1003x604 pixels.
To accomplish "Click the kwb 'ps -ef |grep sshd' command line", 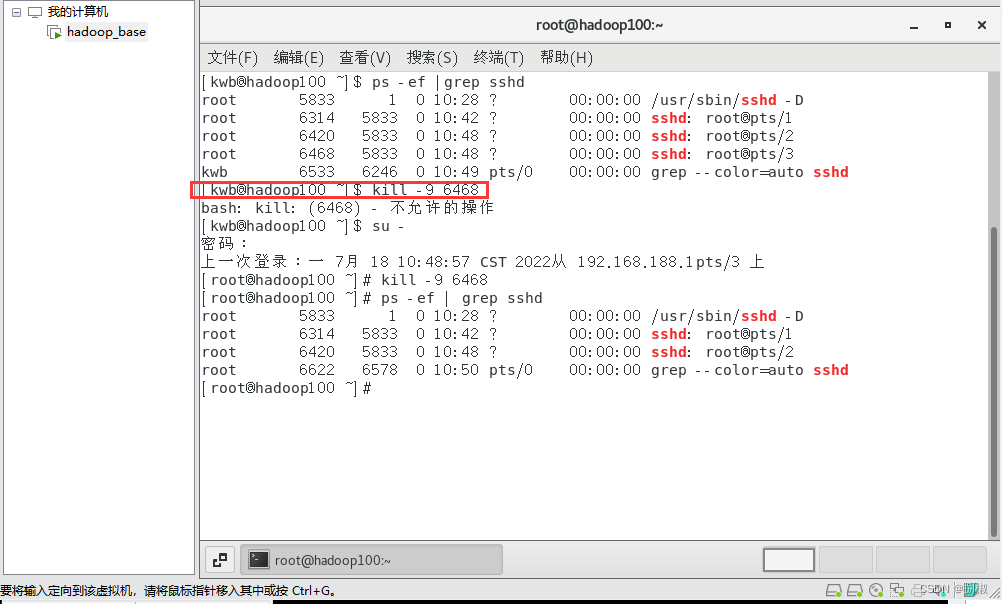I will [x=363, y=82].
